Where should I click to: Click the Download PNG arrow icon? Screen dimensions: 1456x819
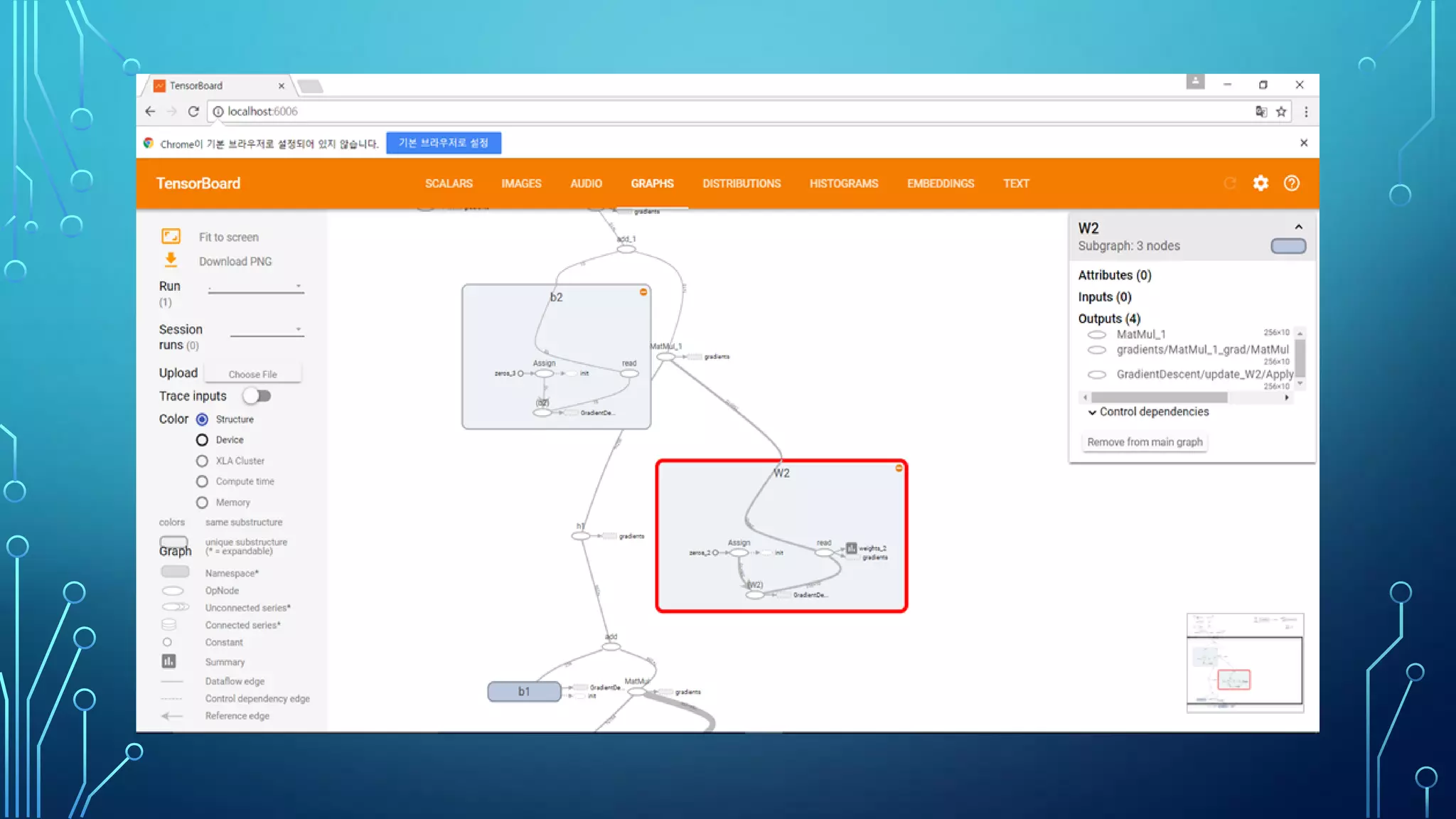[171, 260]
